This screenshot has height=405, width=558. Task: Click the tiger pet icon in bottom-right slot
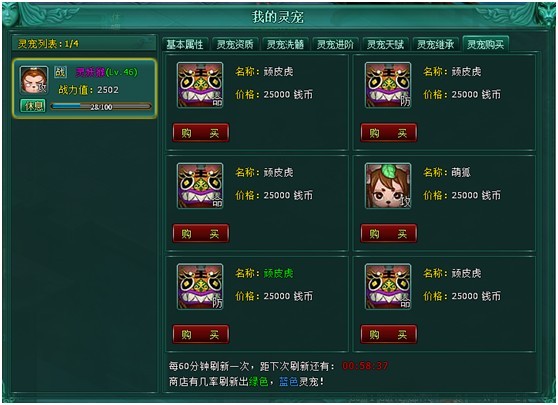[x=388, y=286]
